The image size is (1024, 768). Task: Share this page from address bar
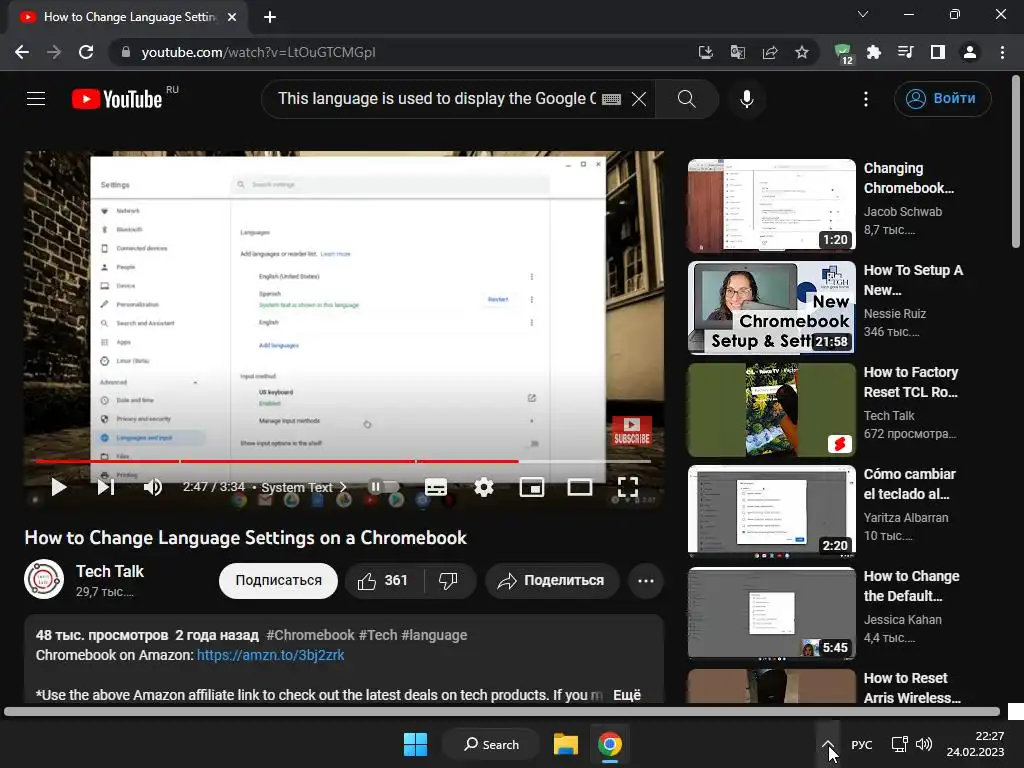coord(770,52)
